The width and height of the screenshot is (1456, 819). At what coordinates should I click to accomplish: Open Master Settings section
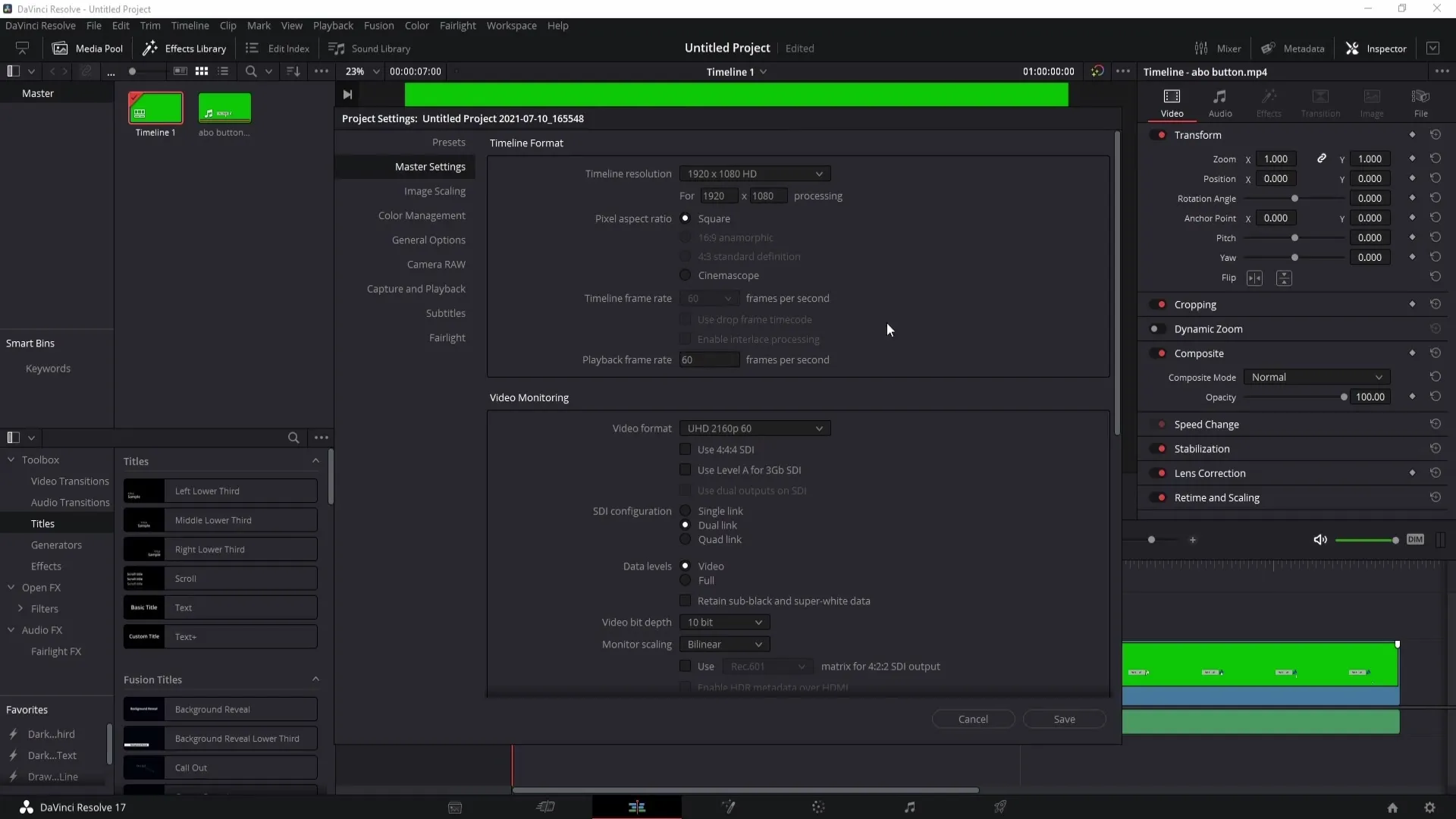point(430,167)
